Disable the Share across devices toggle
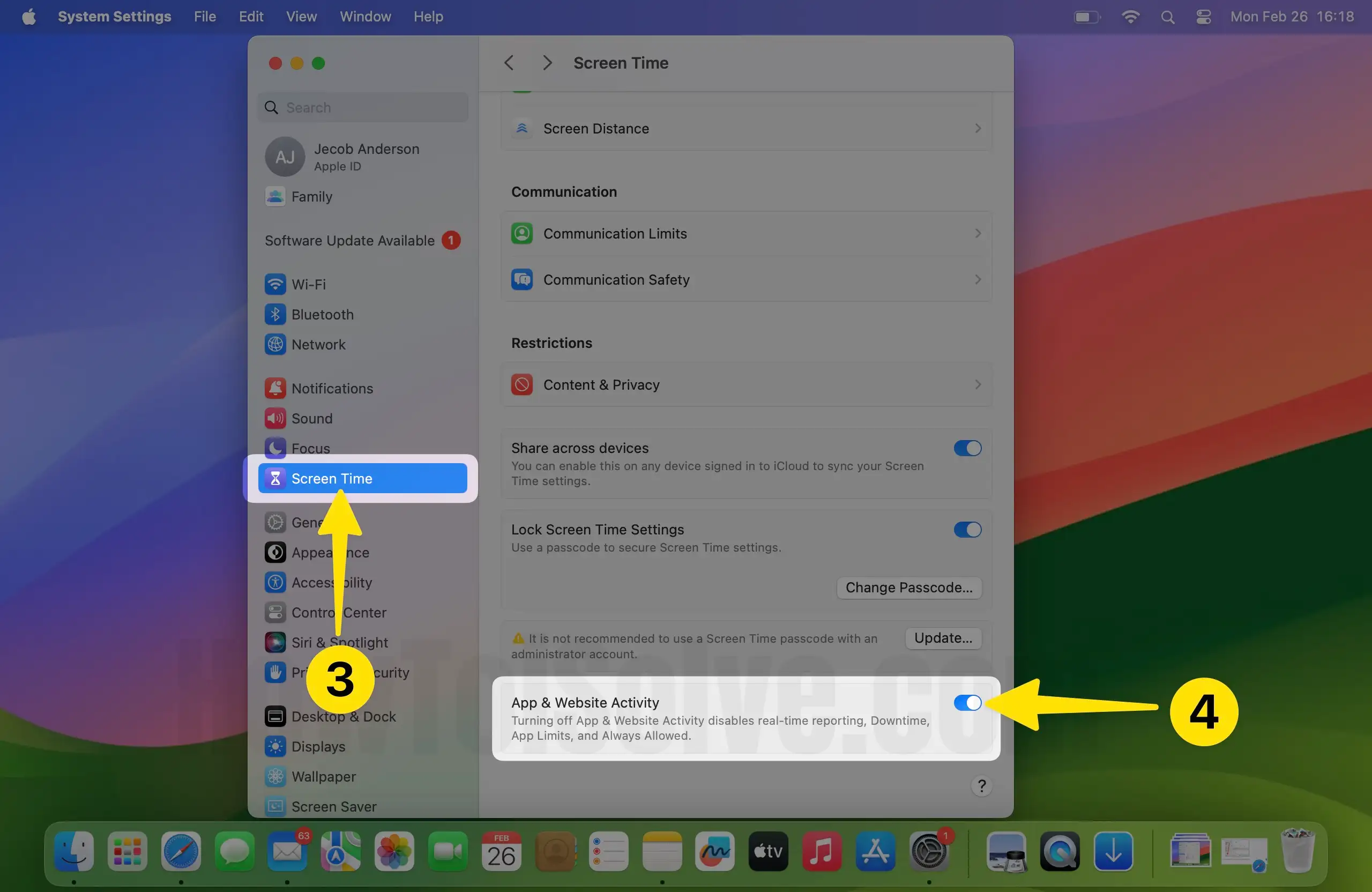 click(966, 448)
